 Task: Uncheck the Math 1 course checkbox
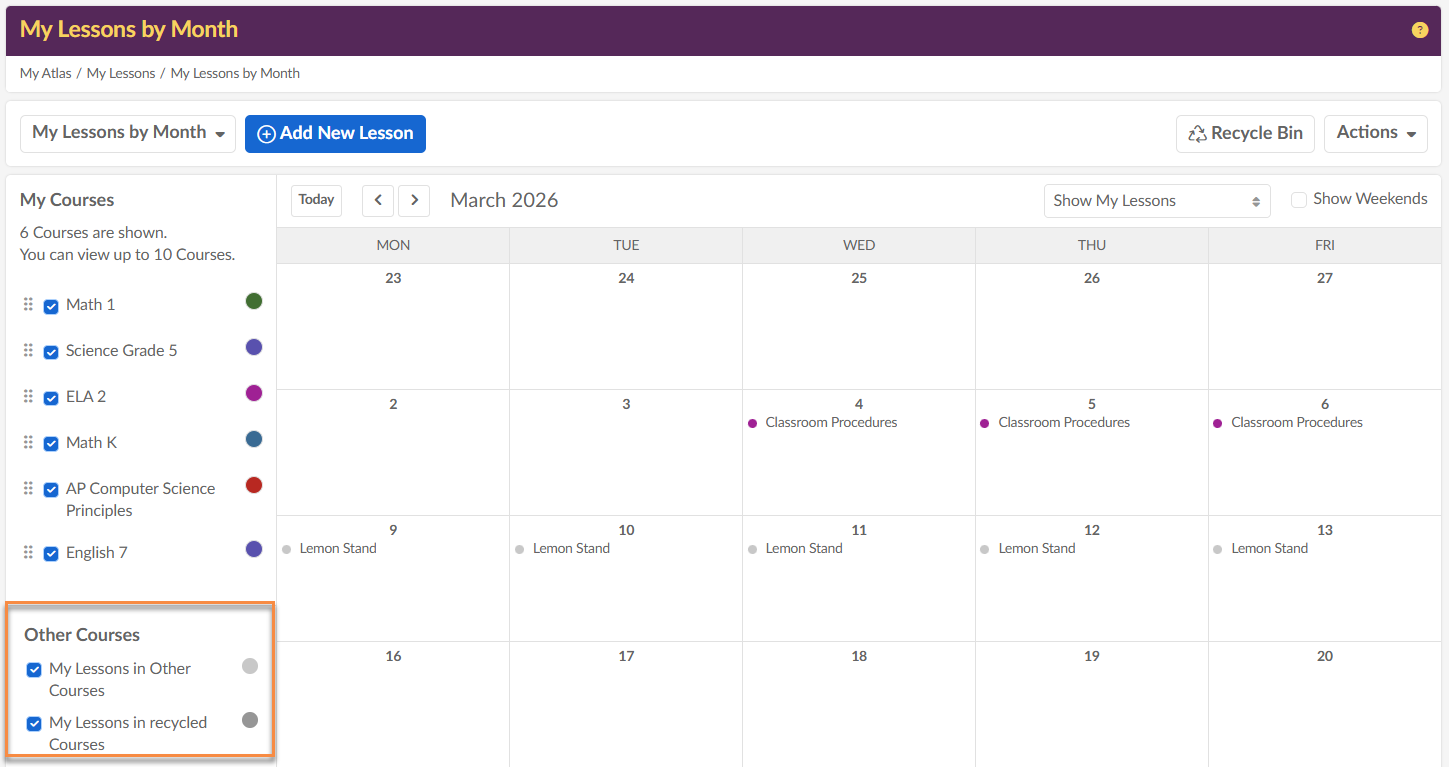tap(51, 306)
